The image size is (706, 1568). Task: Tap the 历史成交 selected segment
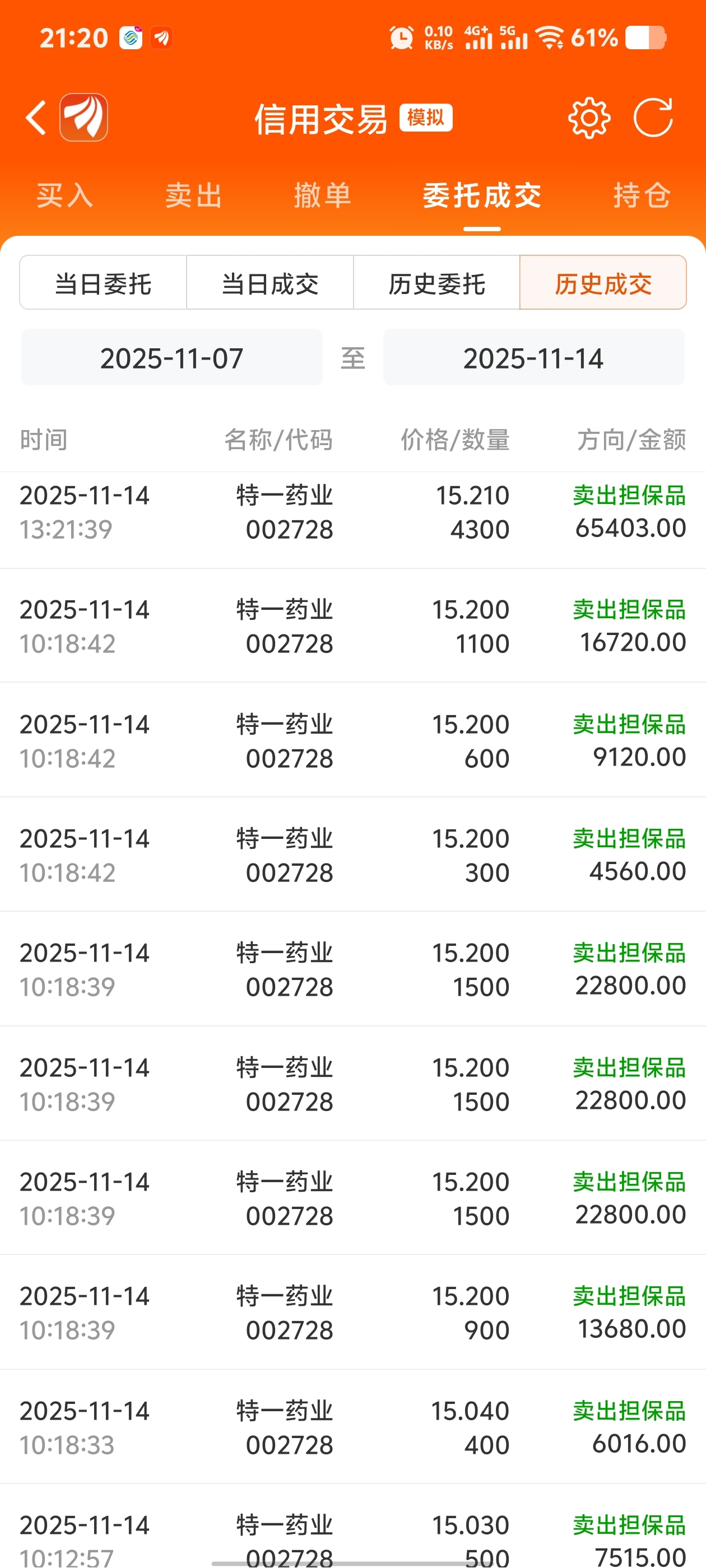[603, 283]
